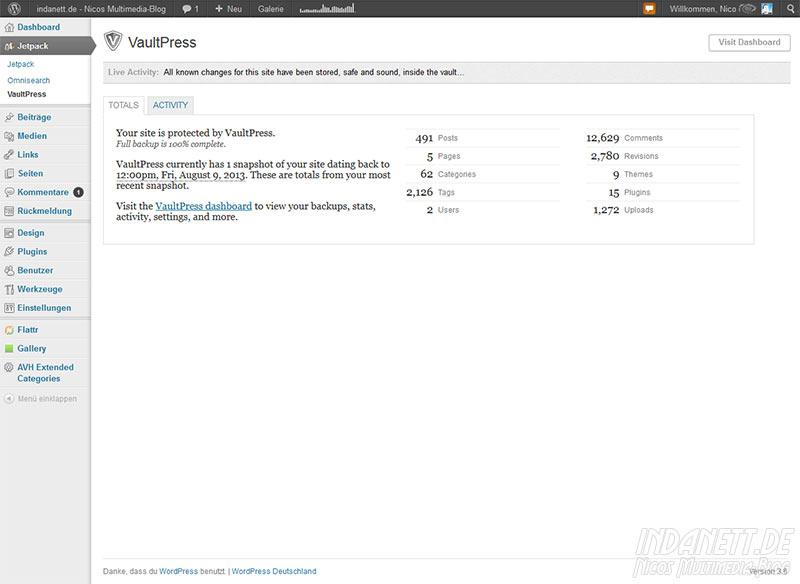Open the Werkzeuge menu label
800x584 pixels.
[40, 289]
